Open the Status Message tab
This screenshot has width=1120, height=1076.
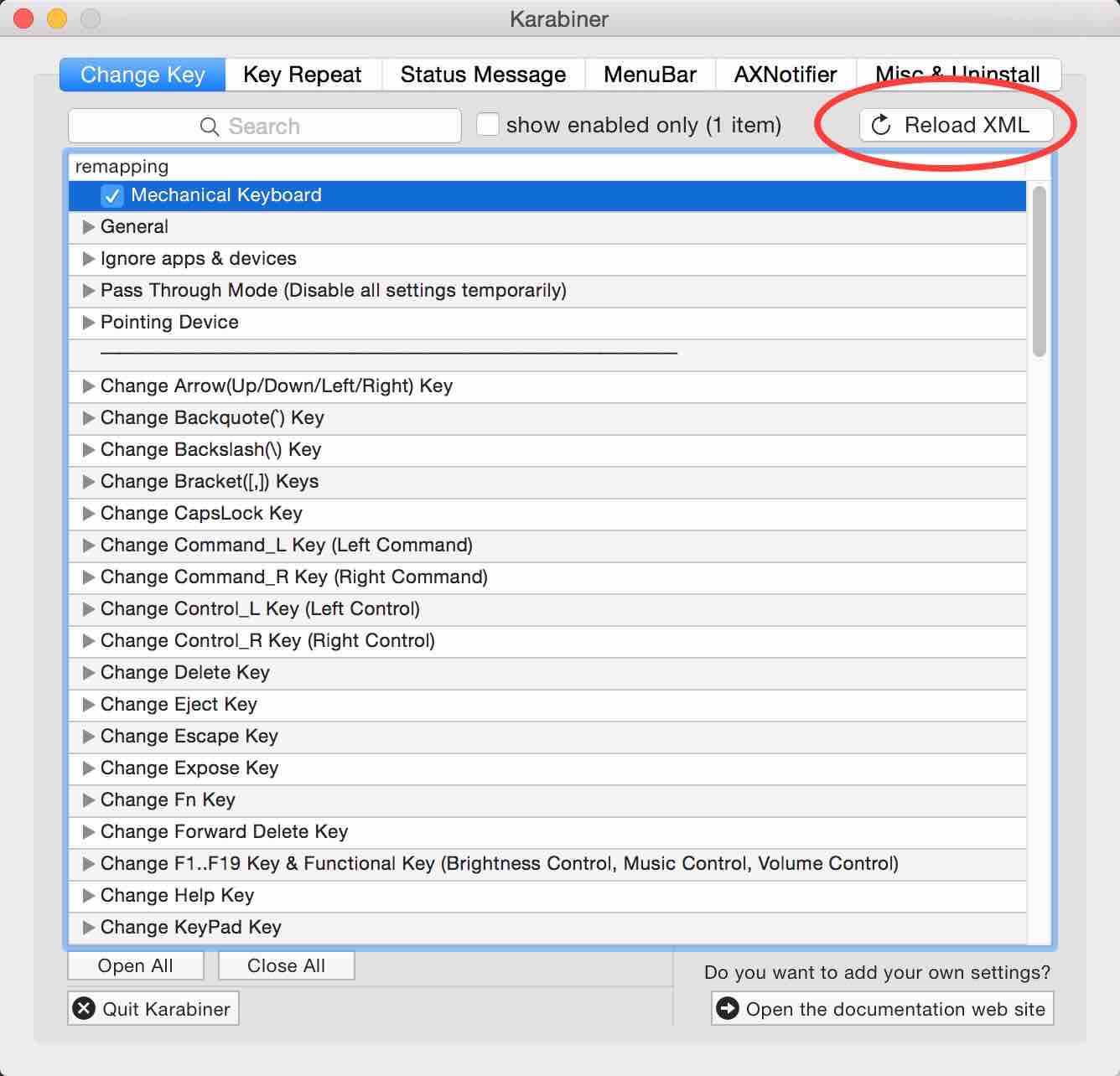(x=483, y=75)
